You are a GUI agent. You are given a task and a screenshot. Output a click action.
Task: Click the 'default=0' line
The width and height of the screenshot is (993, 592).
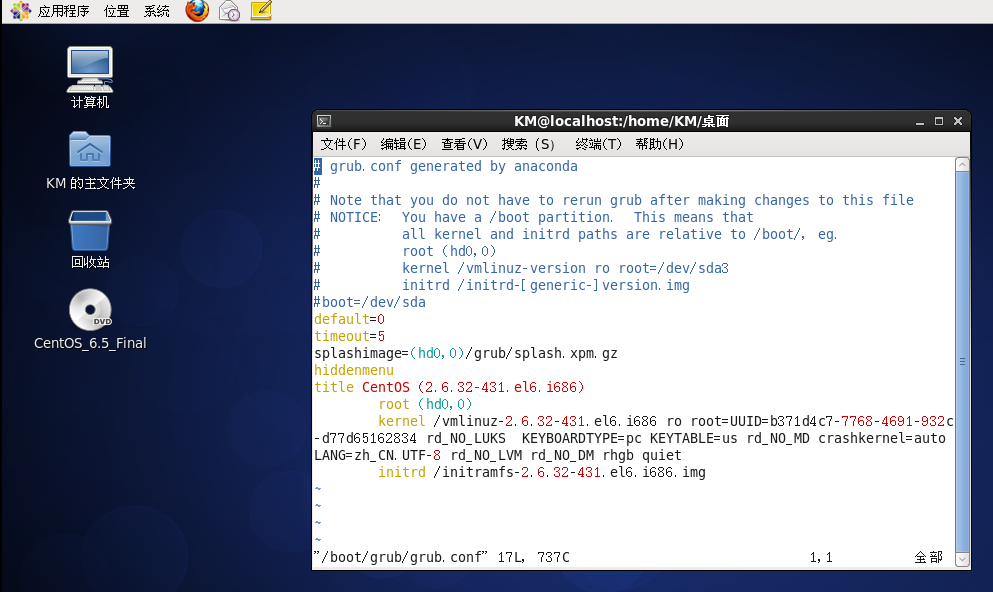click(350, 319)
